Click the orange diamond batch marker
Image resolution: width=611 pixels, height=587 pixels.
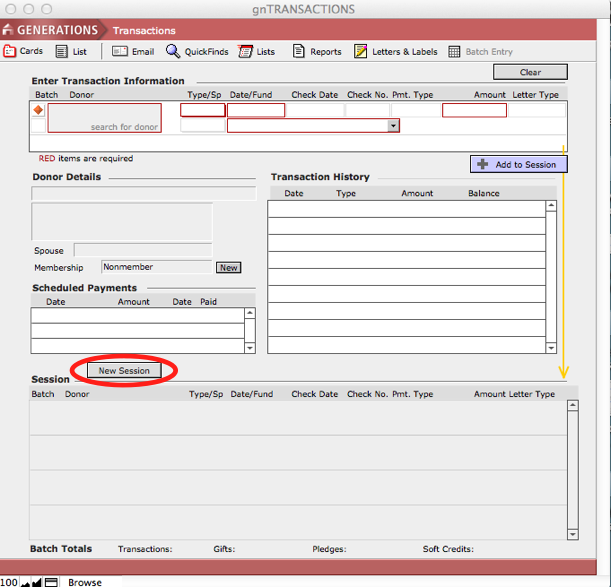[39, 110]
